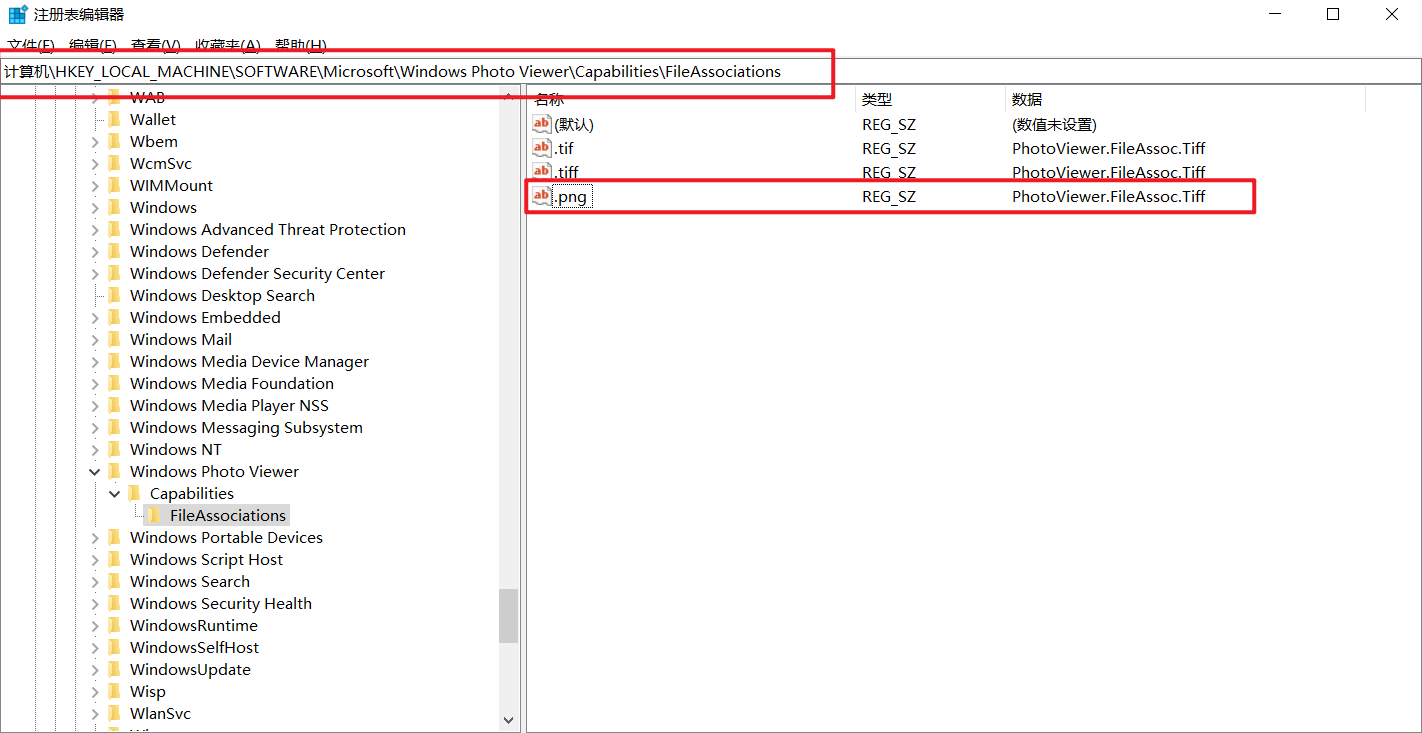Click folder icon of Windows Media Foundation key

(114, 383)
